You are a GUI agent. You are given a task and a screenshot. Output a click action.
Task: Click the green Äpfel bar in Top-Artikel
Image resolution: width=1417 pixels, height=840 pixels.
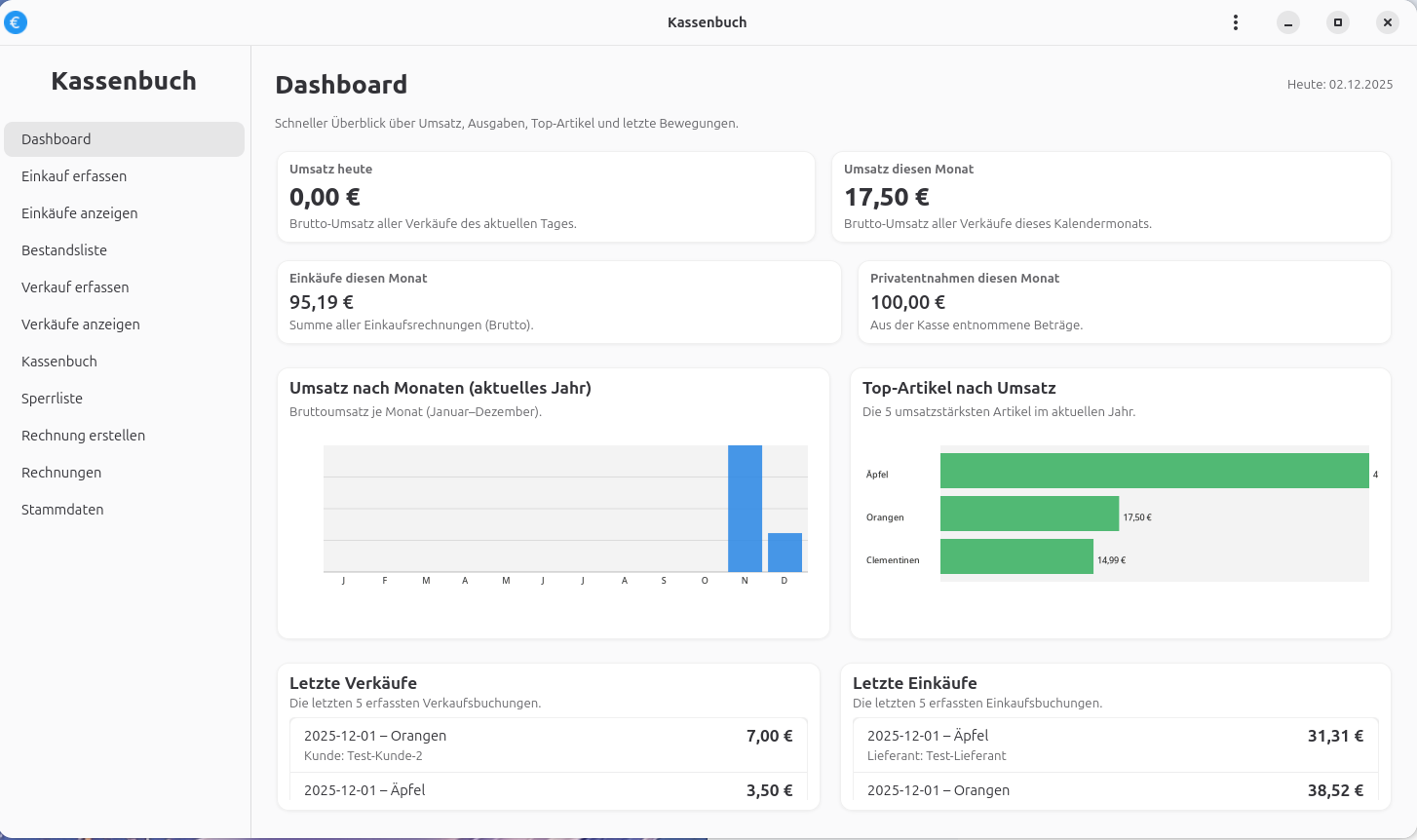click(1154, 471)
